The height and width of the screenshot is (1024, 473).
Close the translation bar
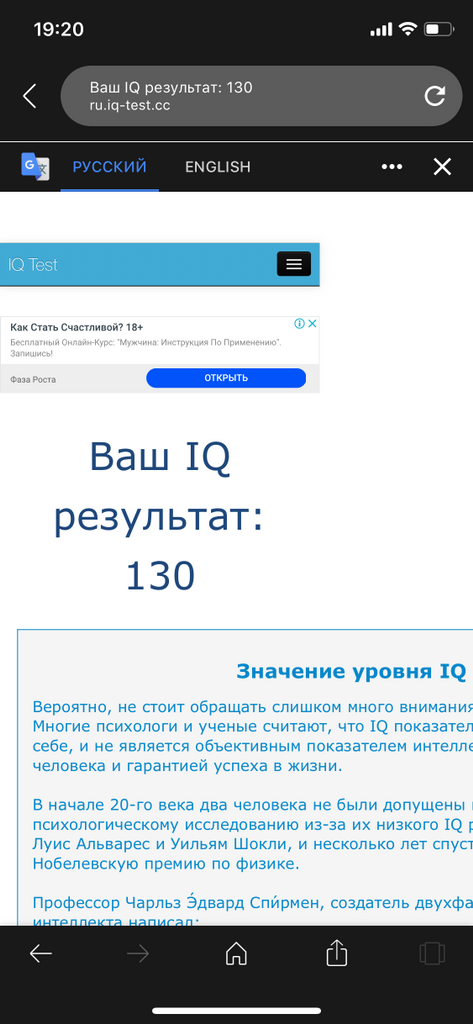coord(442,167)
